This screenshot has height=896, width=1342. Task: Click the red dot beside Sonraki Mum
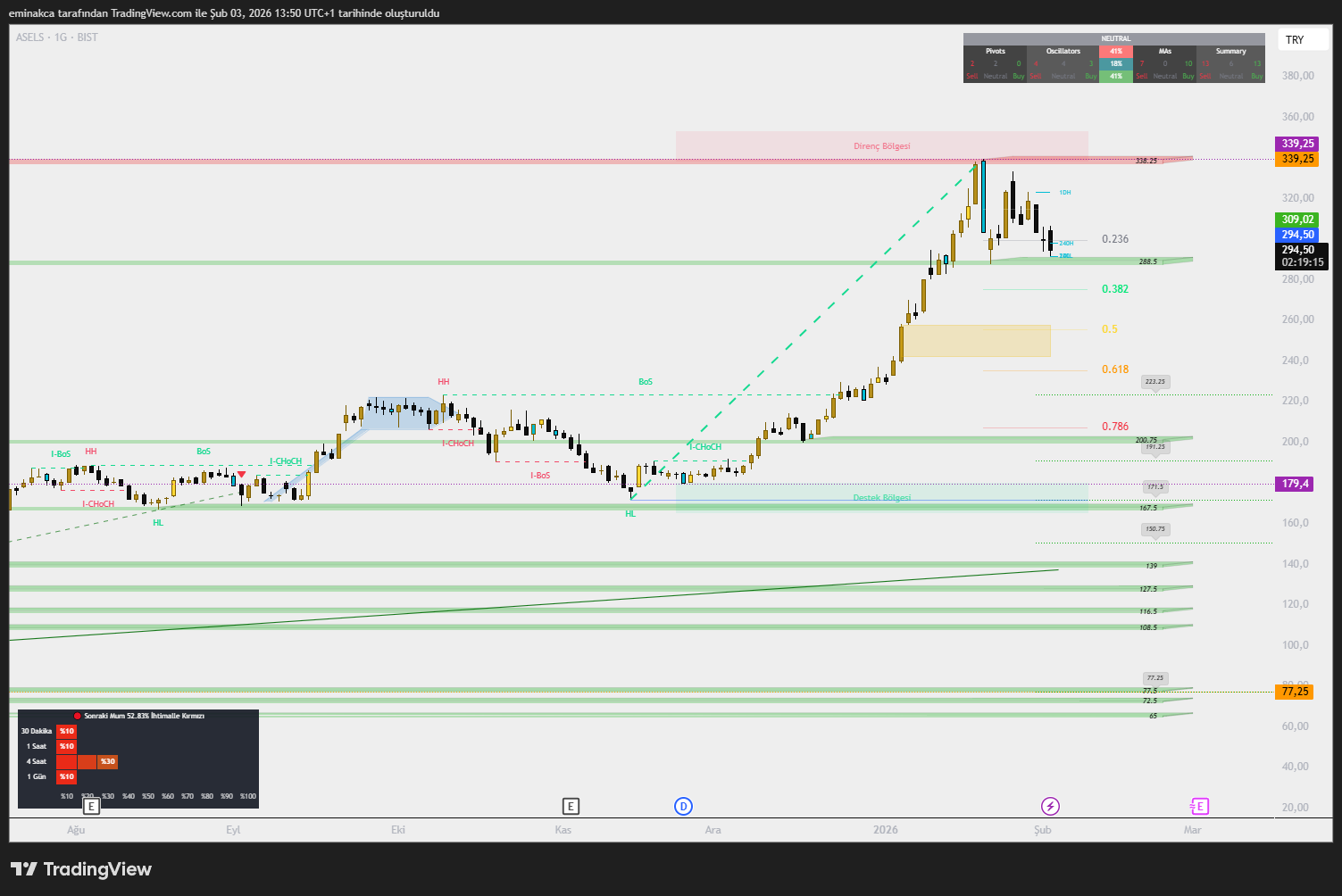[x=78, y=716]
